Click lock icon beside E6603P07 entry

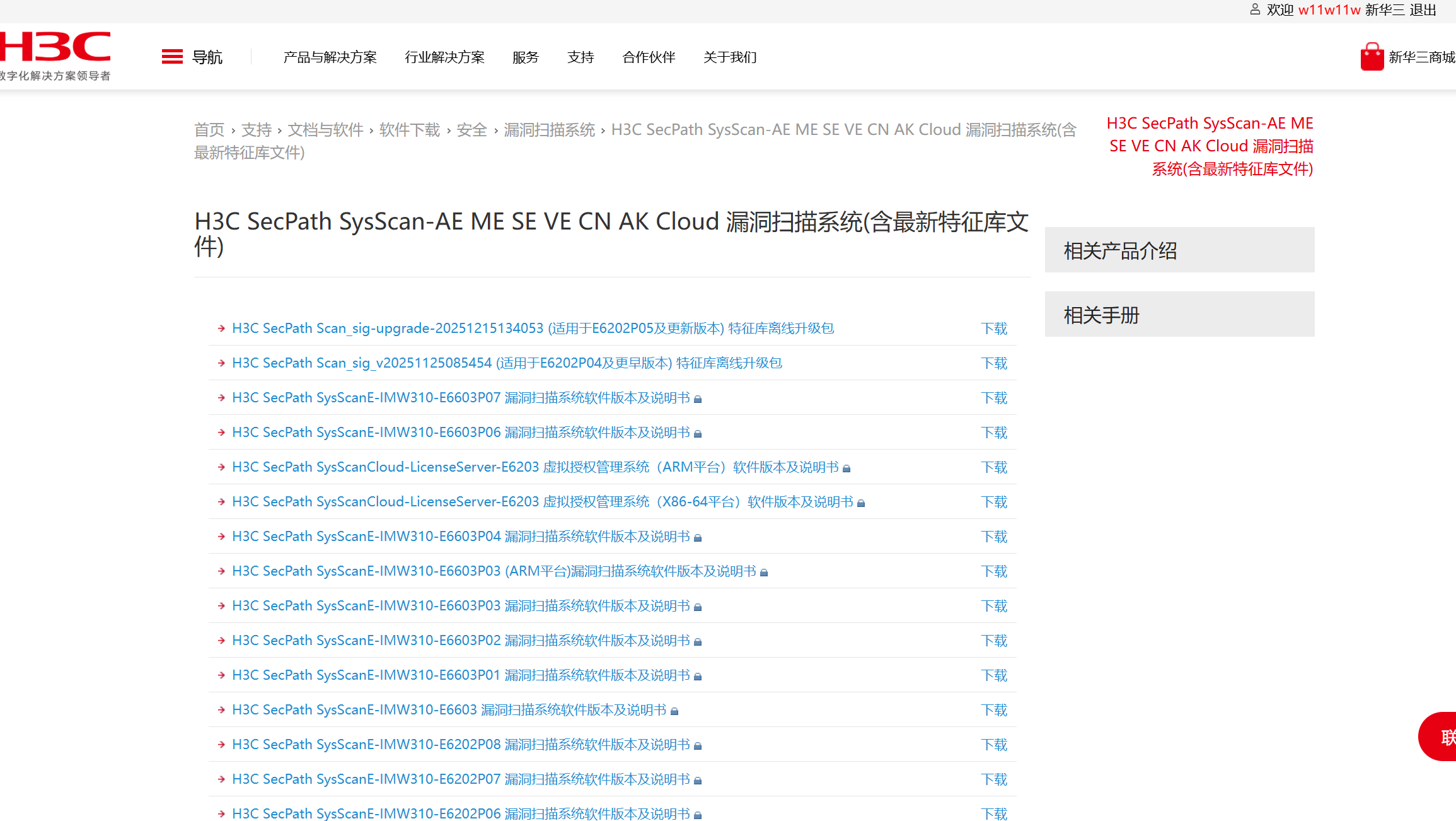point(698,399)
